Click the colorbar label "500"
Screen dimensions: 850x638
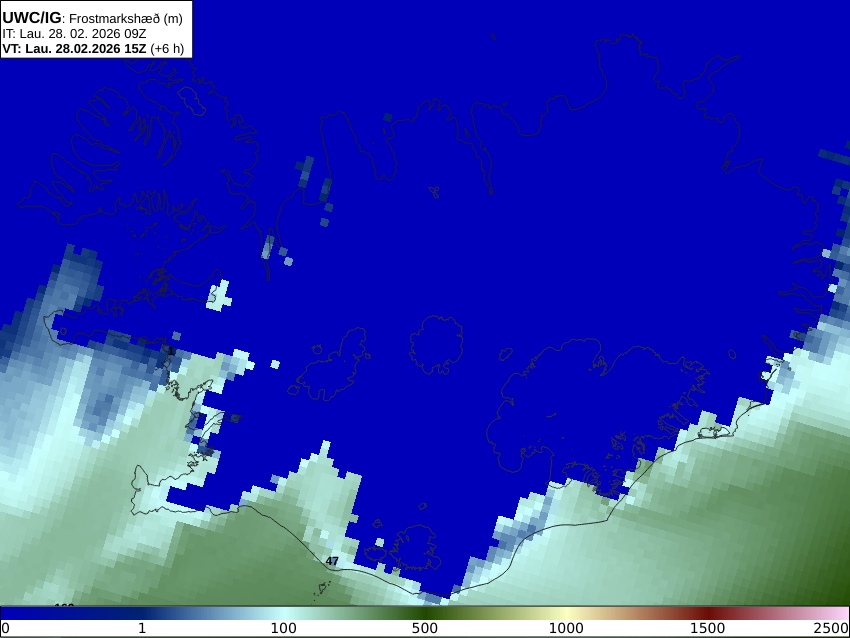point(425,629)
